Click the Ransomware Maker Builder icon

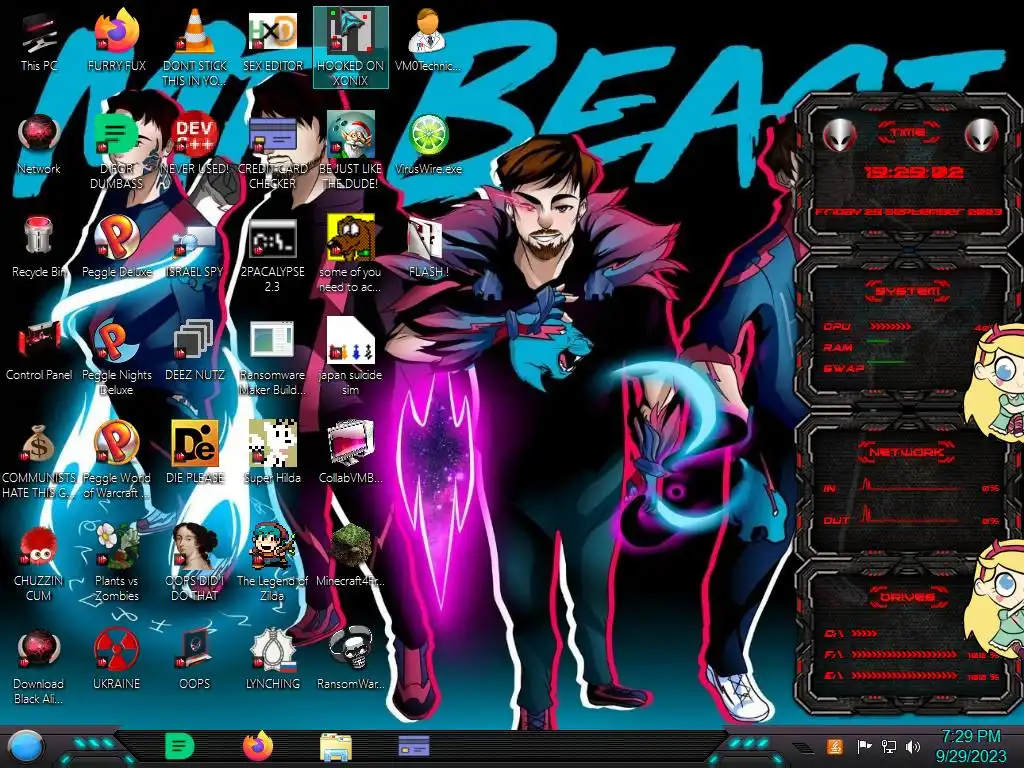point(272,358)
